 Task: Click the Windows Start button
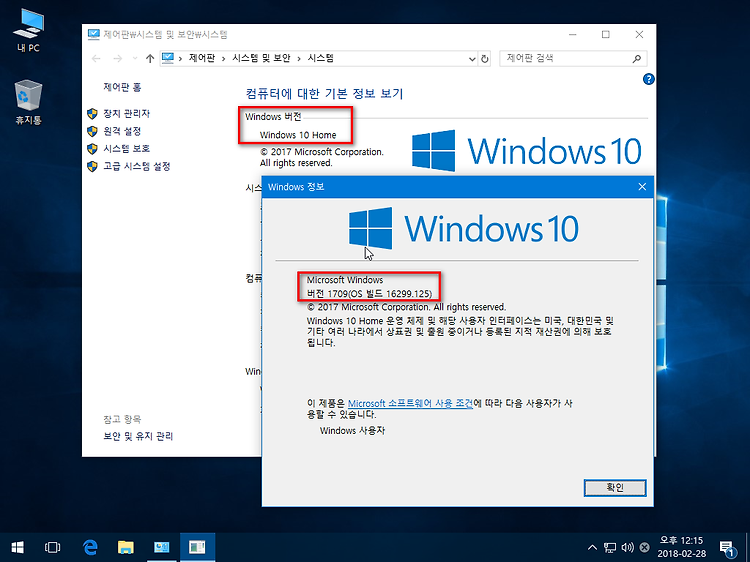(x=18, y=547)
